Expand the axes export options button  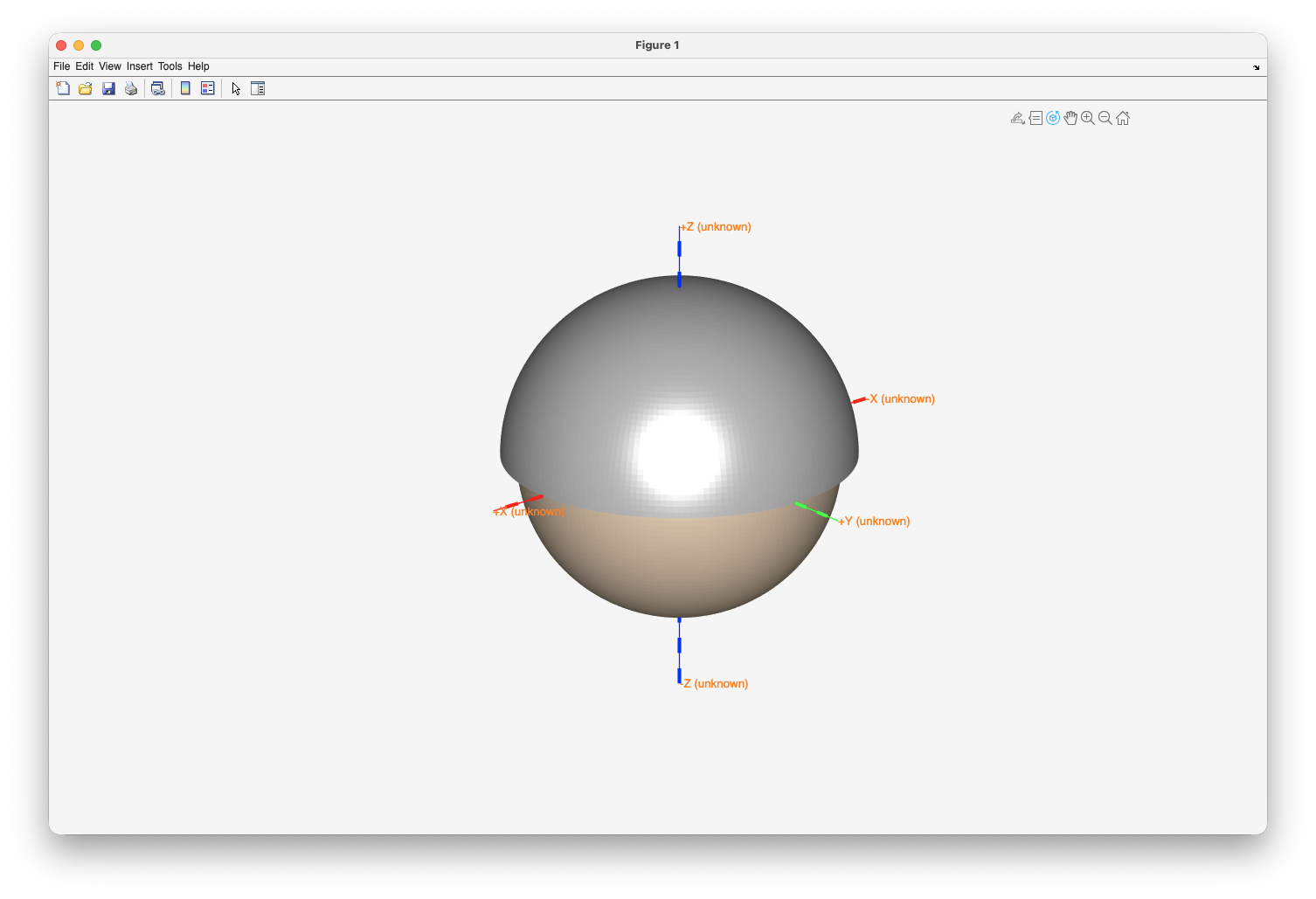[1018, 118]
